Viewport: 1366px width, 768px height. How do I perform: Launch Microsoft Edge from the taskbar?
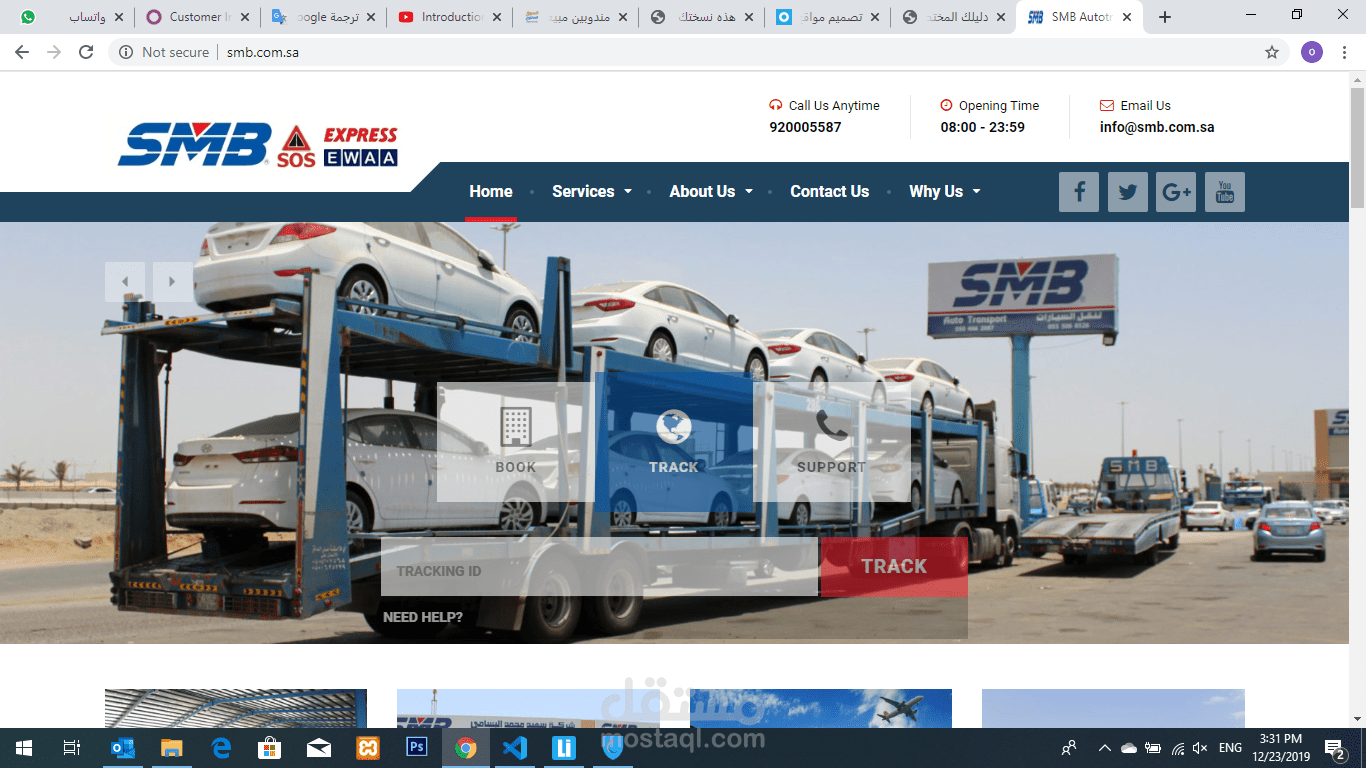click(x=221, y=748)
